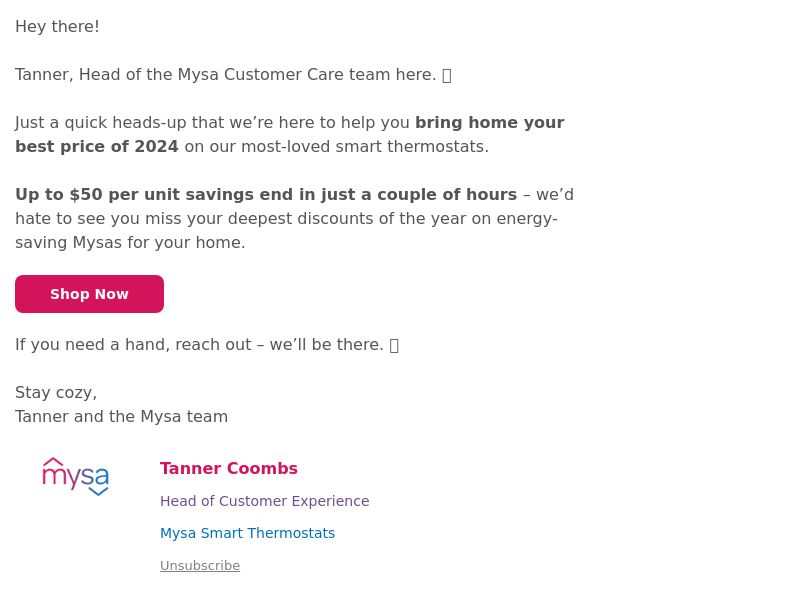The image size is (800, 600).
Task: Click 'saving Mysas for your home' text
Action: pyautogui.click(x=130, y=243)
